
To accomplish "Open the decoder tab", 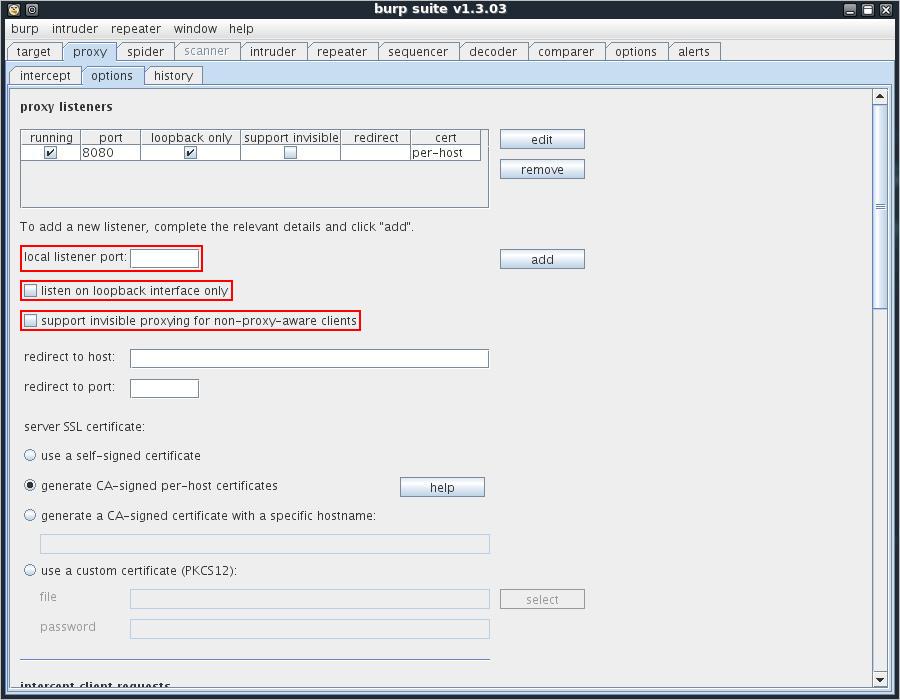I will click(x=493, y=52).
